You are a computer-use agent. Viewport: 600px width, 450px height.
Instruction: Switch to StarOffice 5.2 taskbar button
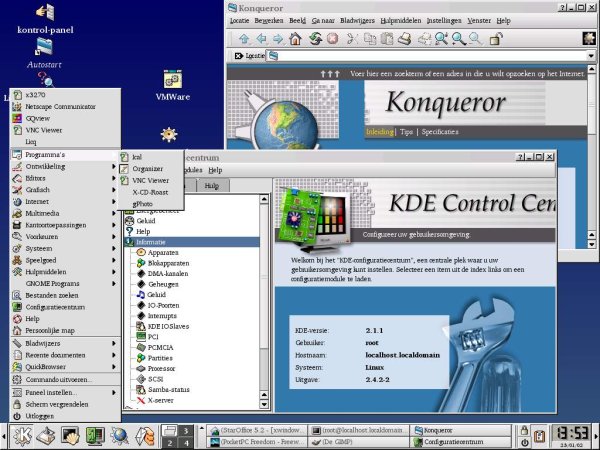pyautogui.click(x=257, y=430)
